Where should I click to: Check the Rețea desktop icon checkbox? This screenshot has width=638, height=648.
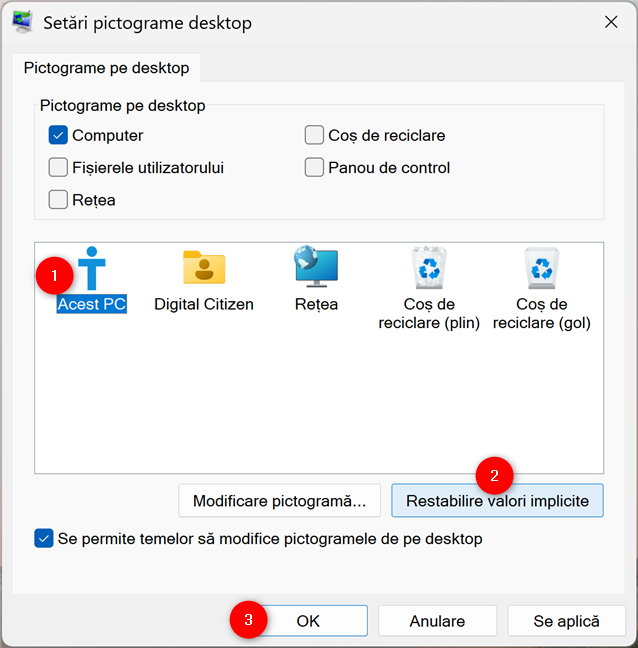(x=58, y=200)
